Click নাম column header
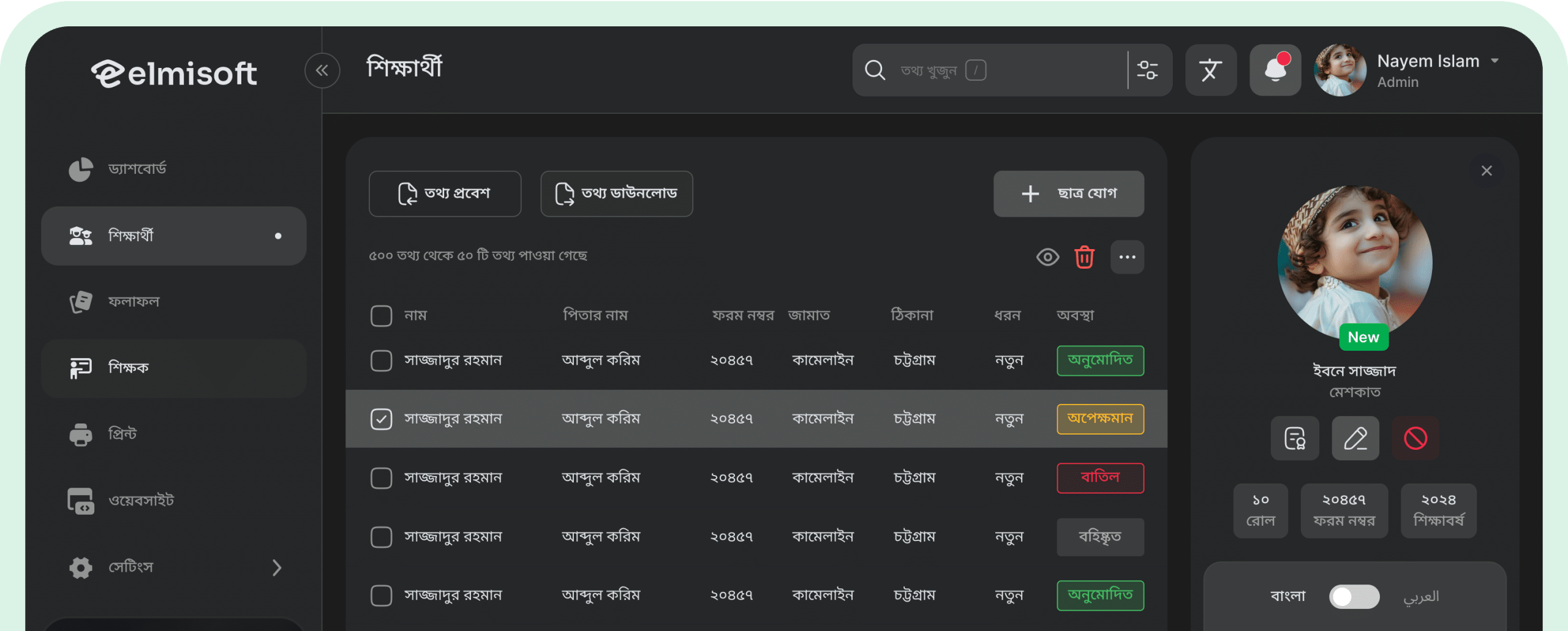The height and width of the screenshot is (631, 1568). [415, 316]
